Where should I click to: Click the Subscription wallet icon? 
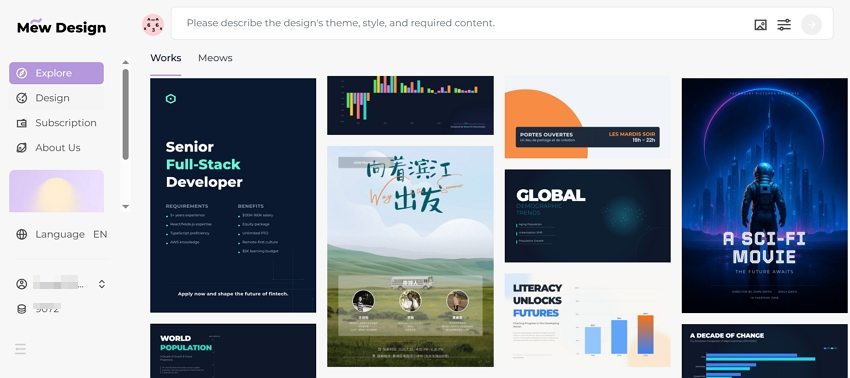[22, 123]
